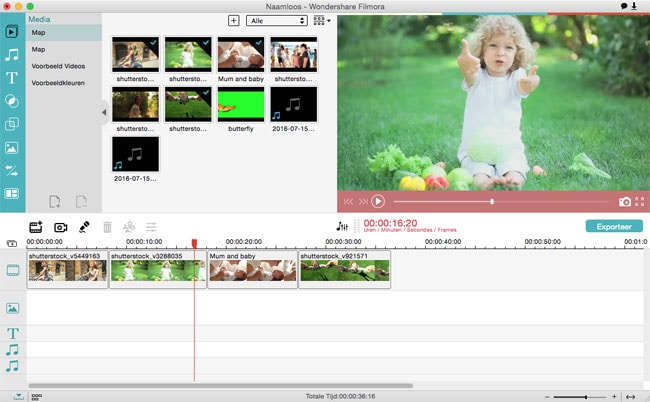Viewport: 650px width, 402px height.
Task: Click ruler mark 00:00:30:00
Action: (x=343, y=242)
